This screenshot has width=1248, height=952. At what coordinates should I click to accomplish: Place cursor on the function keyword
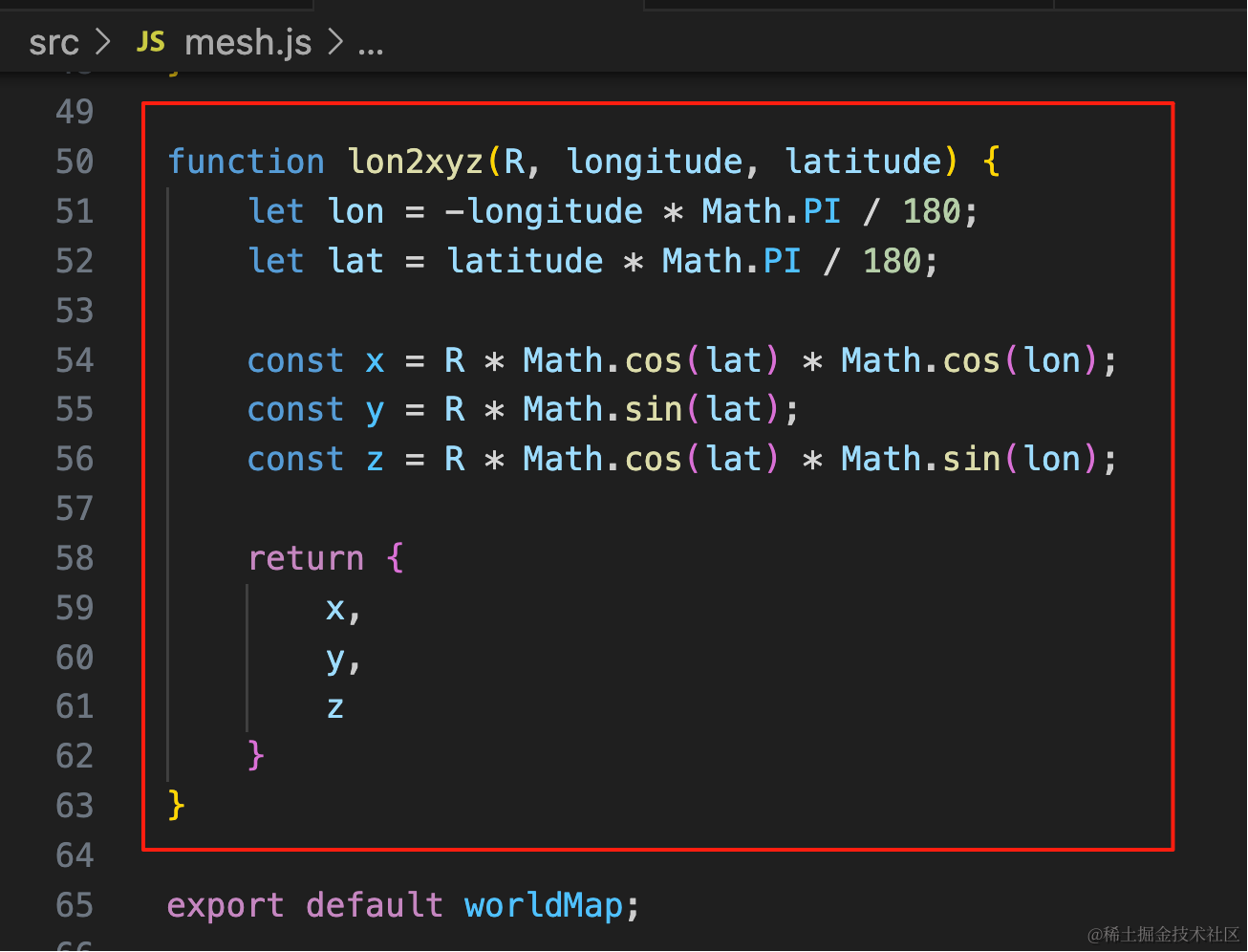click(247, 162)
